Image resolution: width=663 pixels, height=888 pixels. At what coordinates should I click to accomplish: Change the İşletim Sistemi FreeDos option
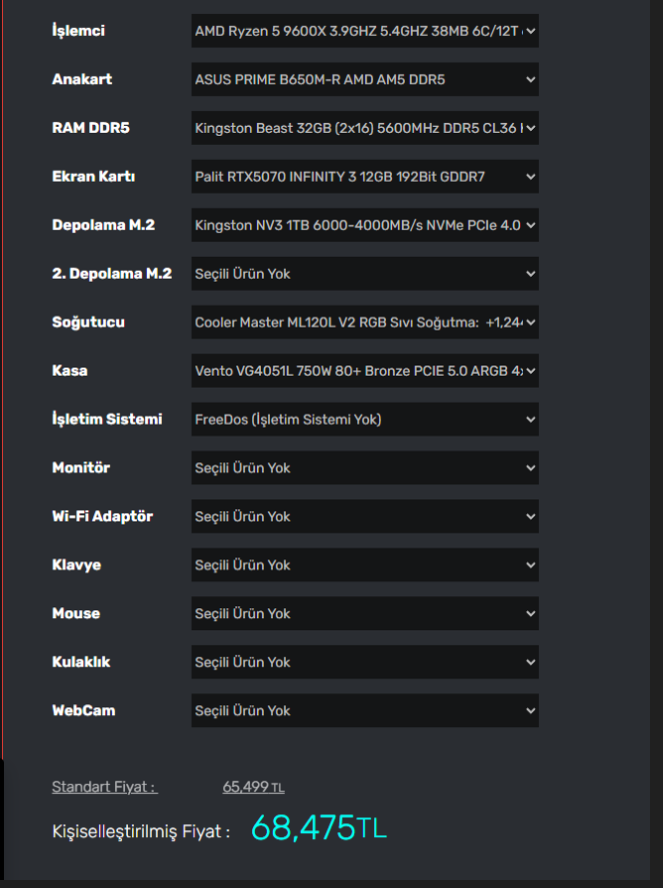coord(365,419)
